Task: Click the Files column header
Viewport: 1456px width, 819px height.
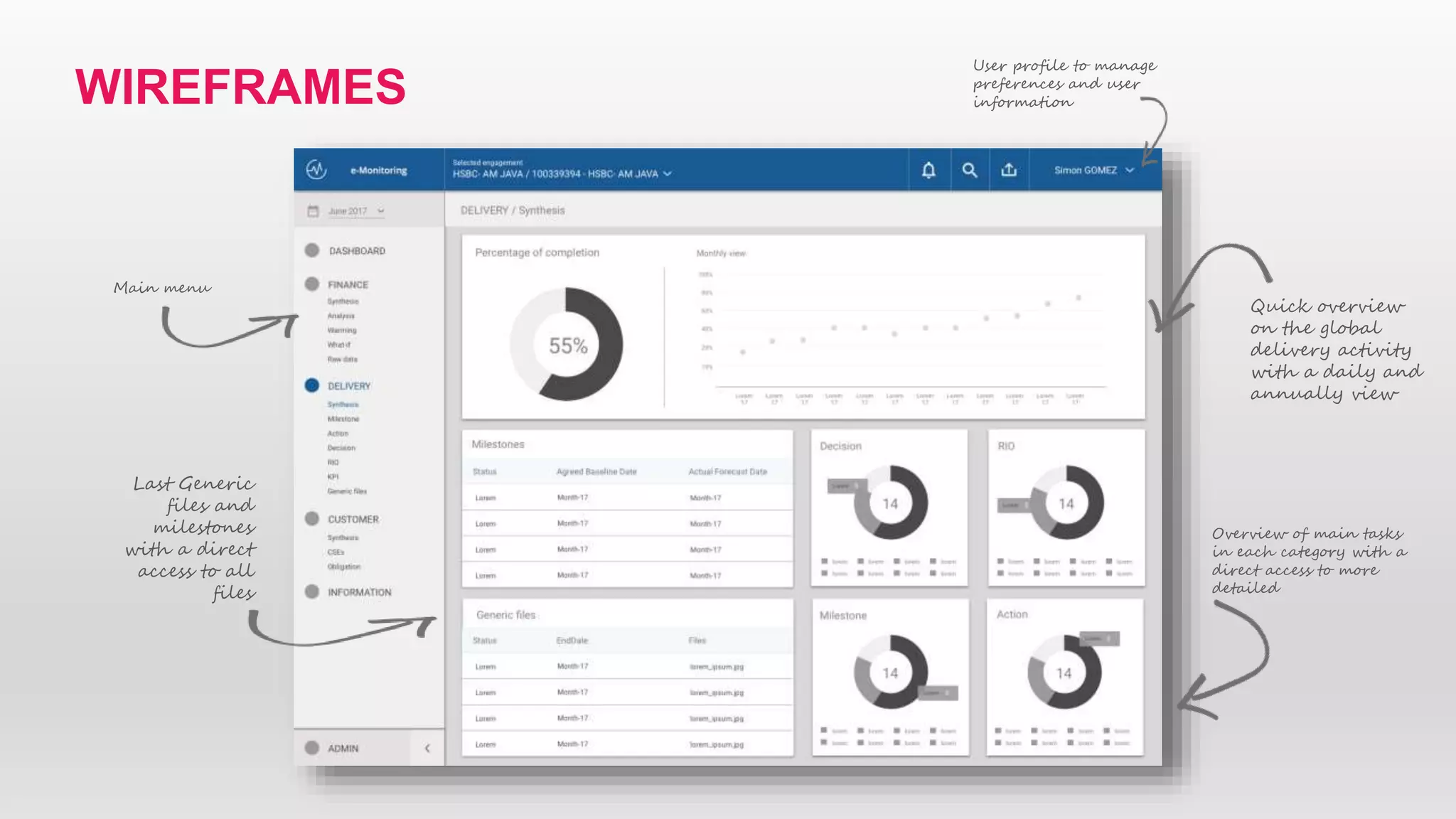Action: click(x=697, y=641)
